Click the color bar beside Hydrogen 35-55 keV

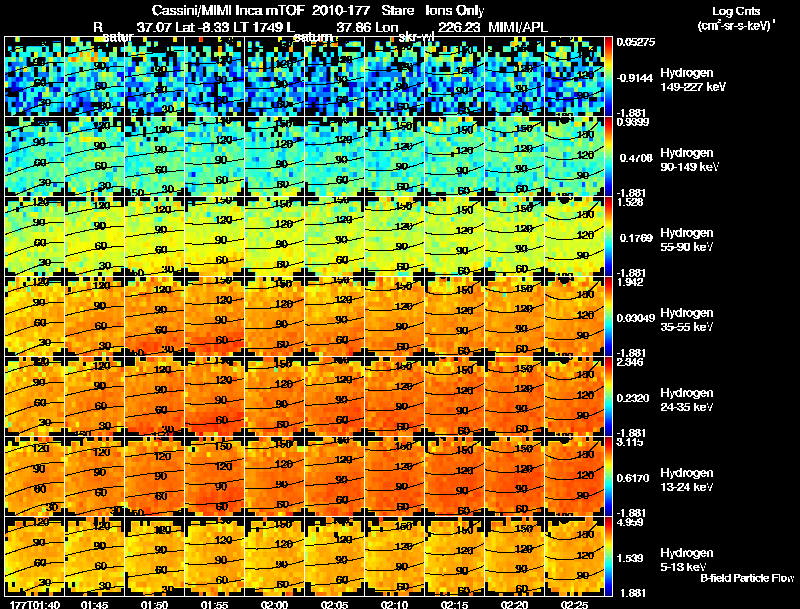click(x=608, y=317)
